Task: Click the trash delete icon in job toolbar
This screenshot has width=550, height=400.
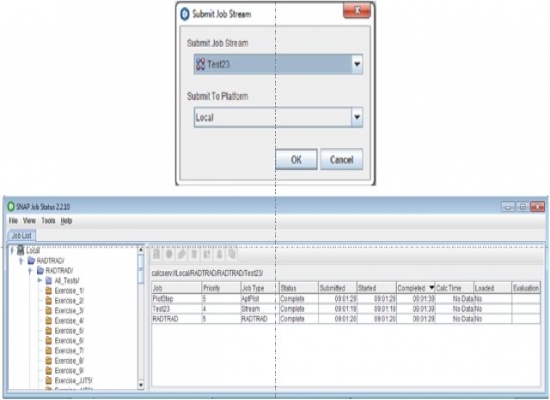Action: click(194, 254)
